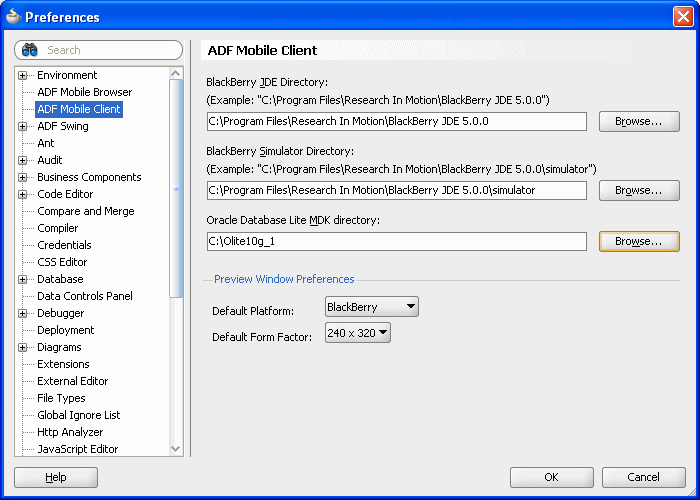This screenshot has height=500, width=700.
Task: Select the Database category
Action: (x=60, y=279)
